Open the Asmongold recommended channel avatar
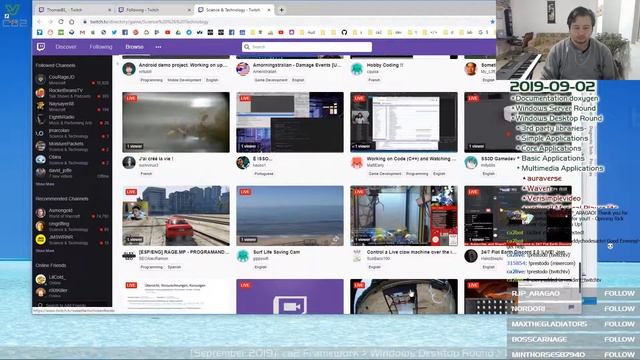Screen dimensions: 640x360 click(x=40, y=213)
